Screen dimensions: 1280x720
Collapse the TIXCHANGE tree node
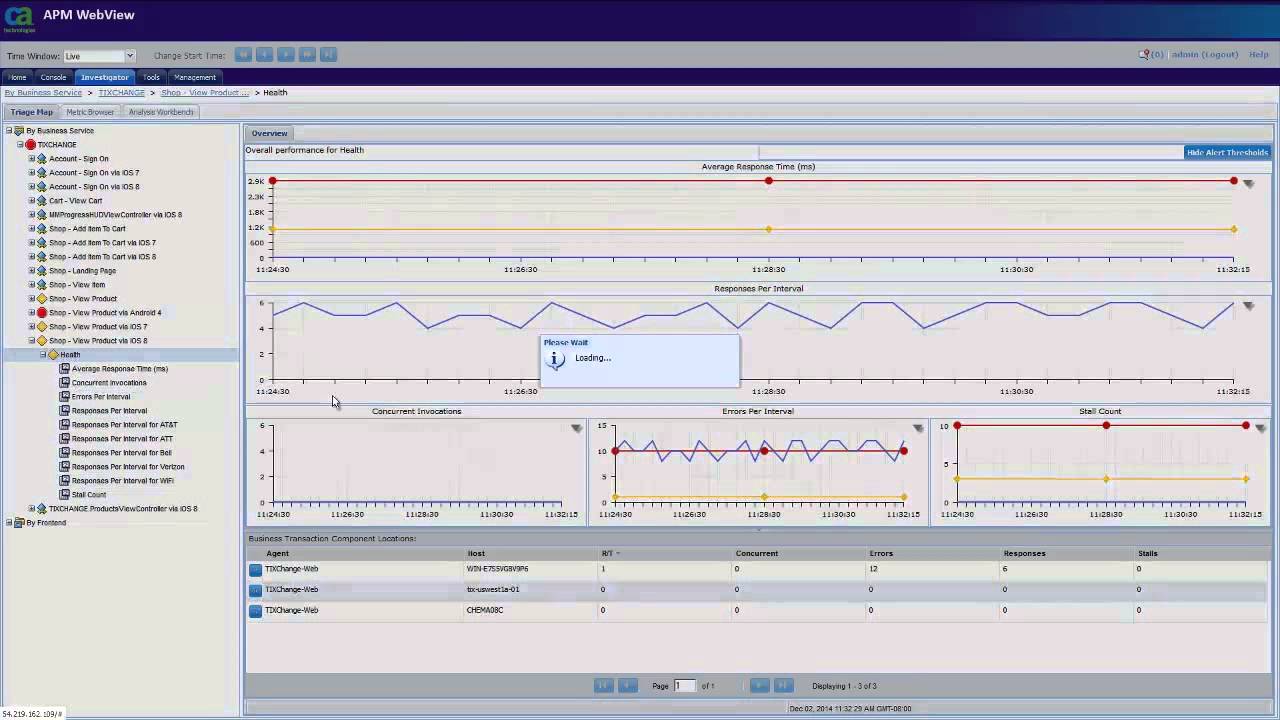pos(20,145)
